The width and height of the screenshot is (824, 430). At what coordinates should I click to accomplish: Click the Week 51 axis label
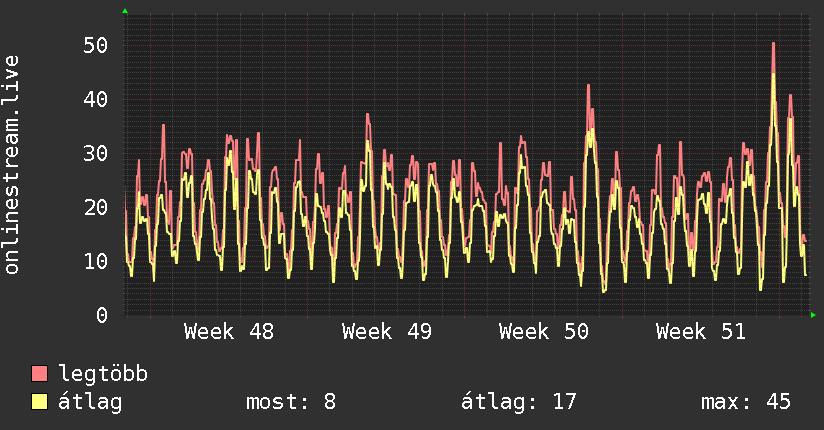coord(701,332)
